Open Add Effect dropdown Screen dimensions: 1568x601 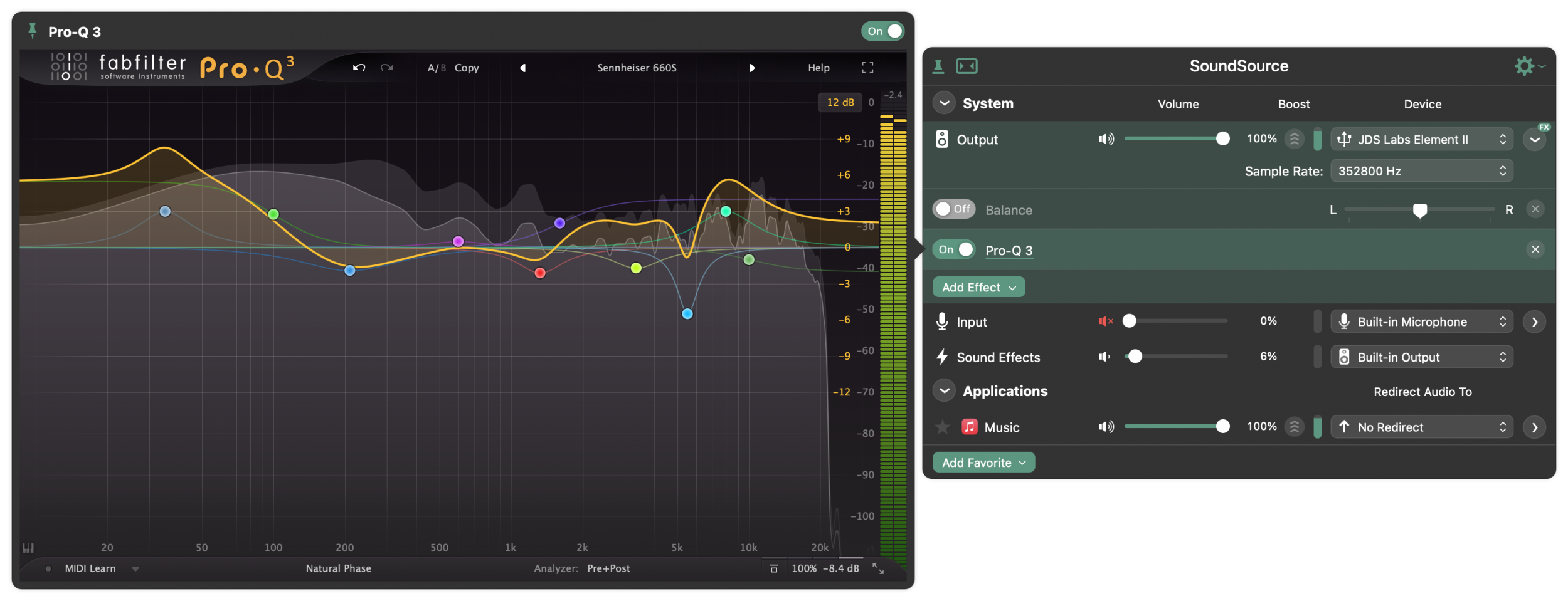click(x=978, y=287)
